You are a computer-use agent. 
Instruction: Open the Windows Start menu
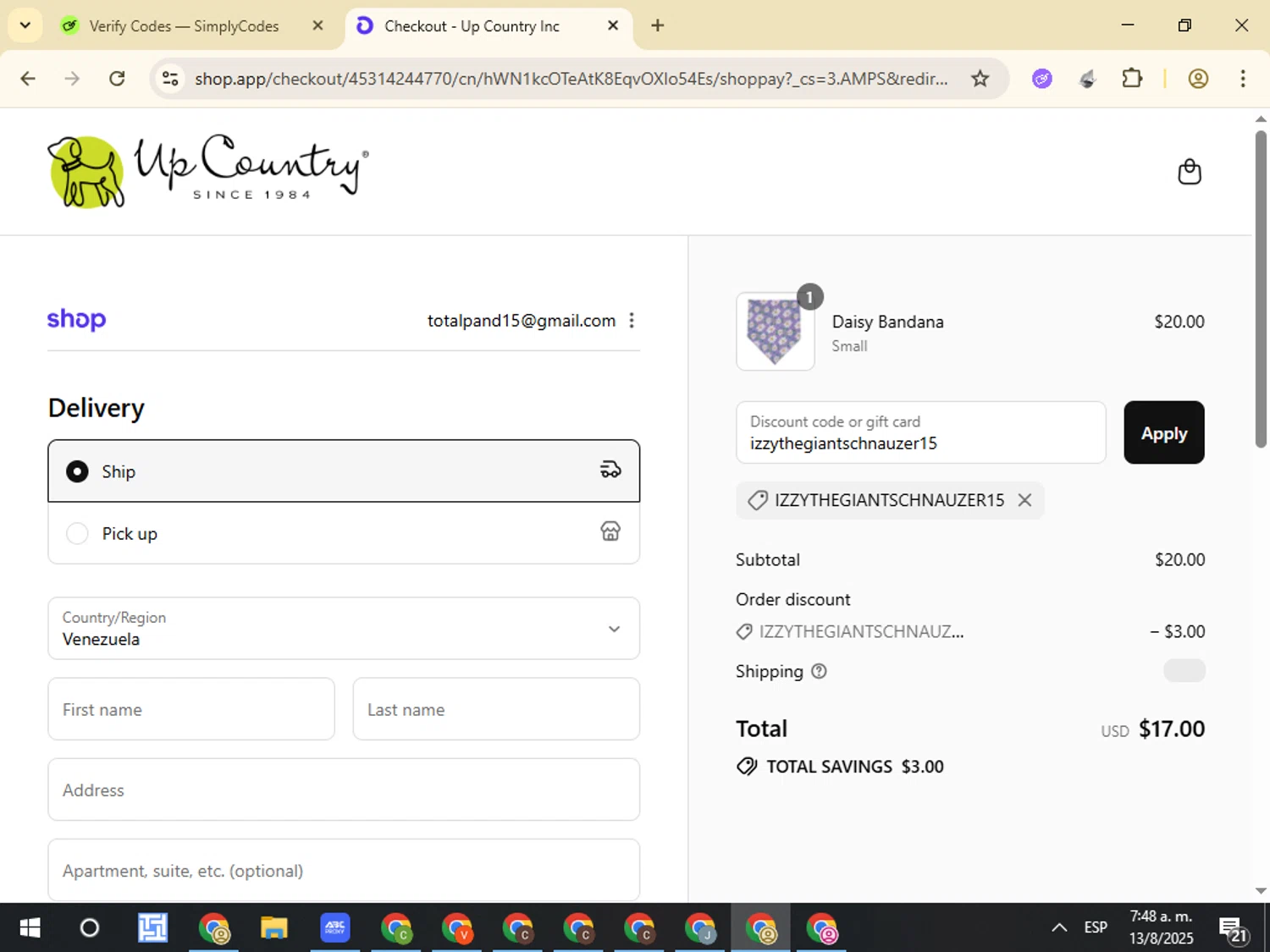coord(30,928)
